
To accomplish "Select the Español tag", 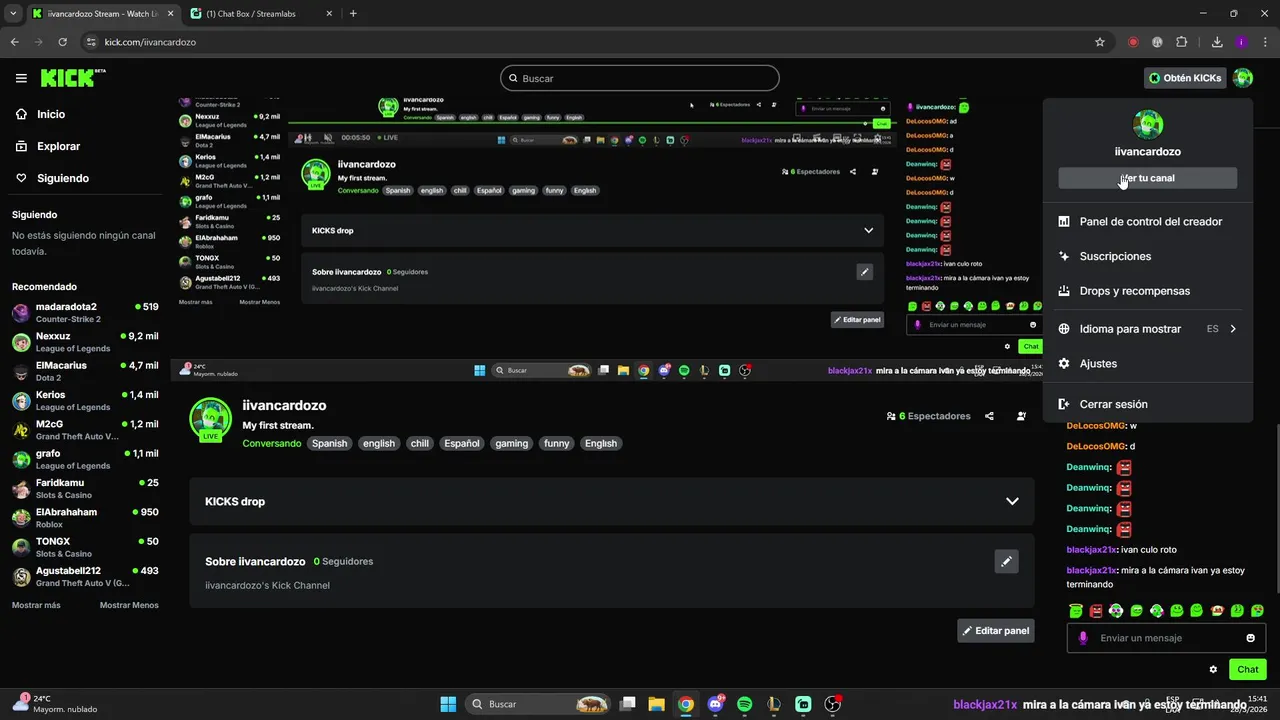I will pos(462,443).
